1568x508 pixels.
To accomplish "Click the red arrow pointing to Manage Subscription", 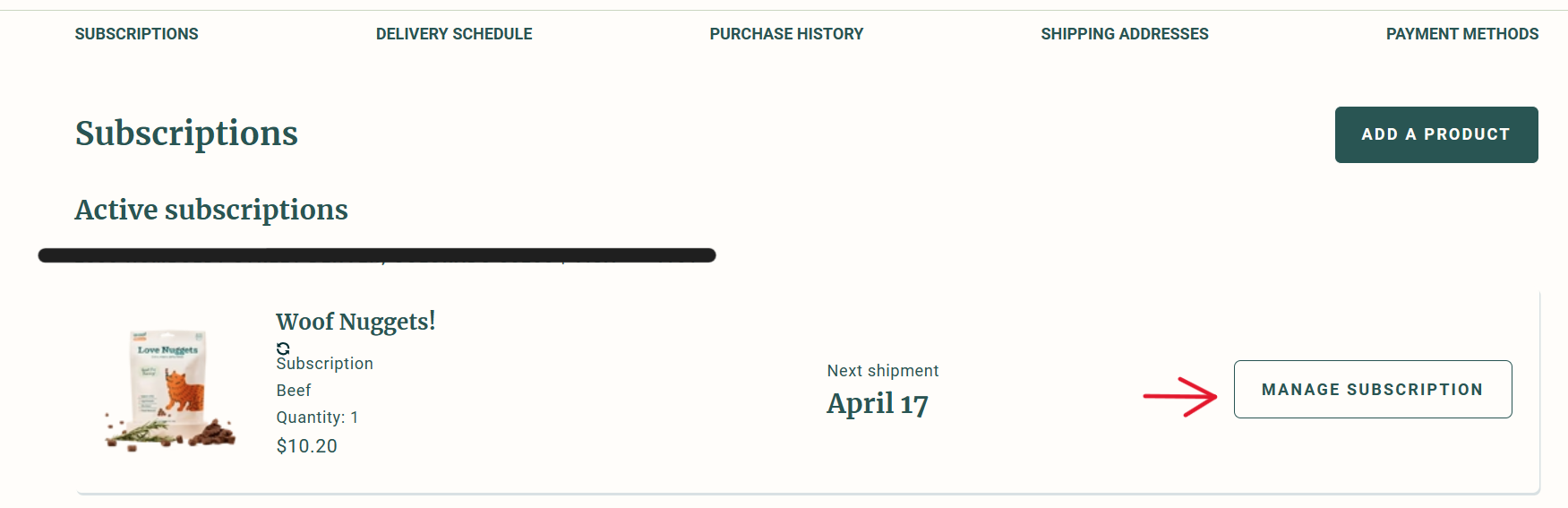I will [x=1180, y=396].
